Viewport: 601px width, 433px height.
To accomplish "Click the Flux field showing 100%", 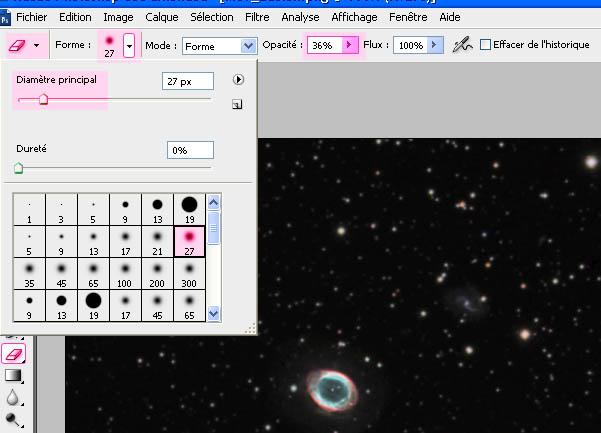I will tap(410, 45).
